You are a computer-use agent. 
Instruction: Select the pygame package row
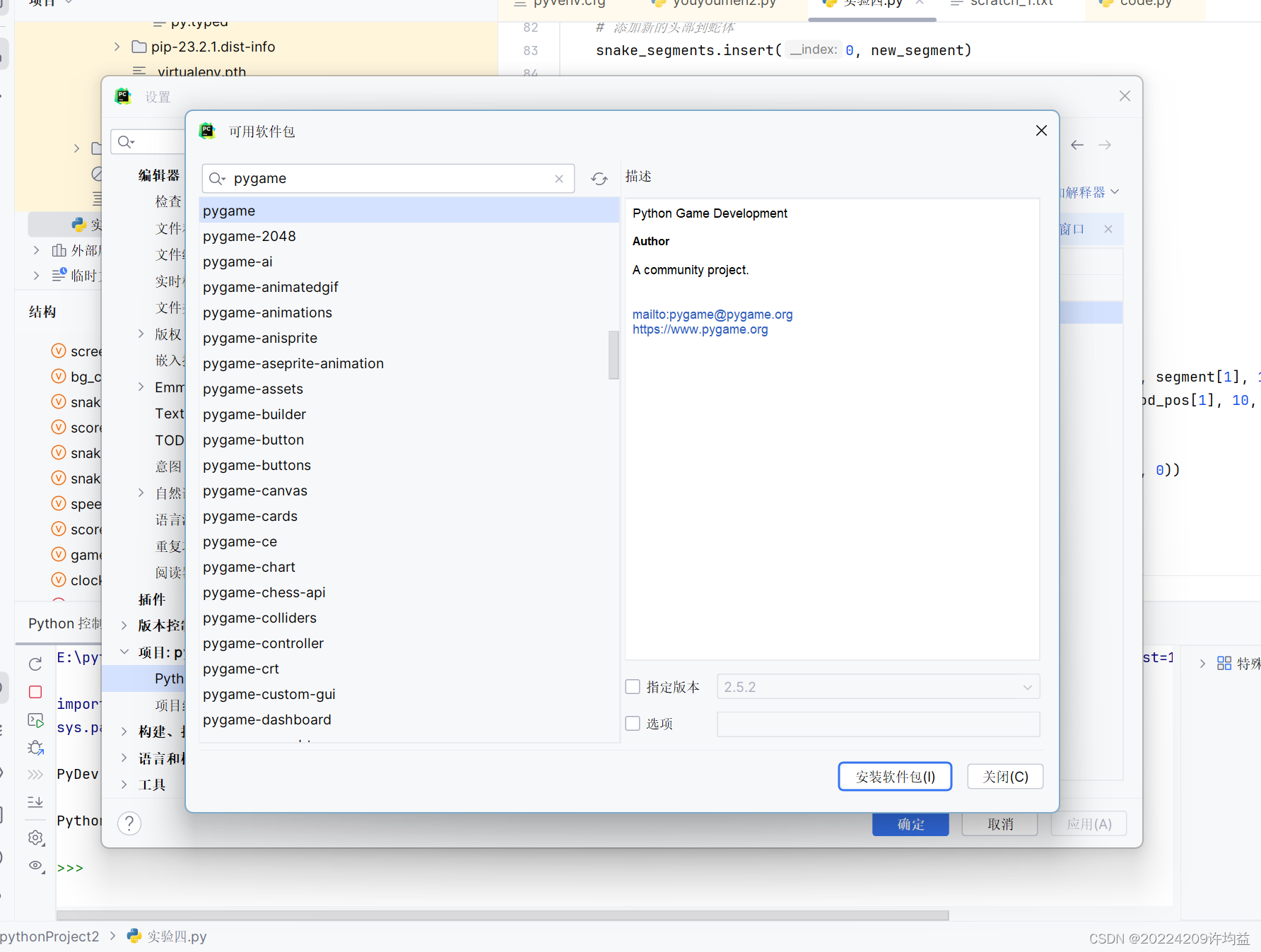coord(409,211)
